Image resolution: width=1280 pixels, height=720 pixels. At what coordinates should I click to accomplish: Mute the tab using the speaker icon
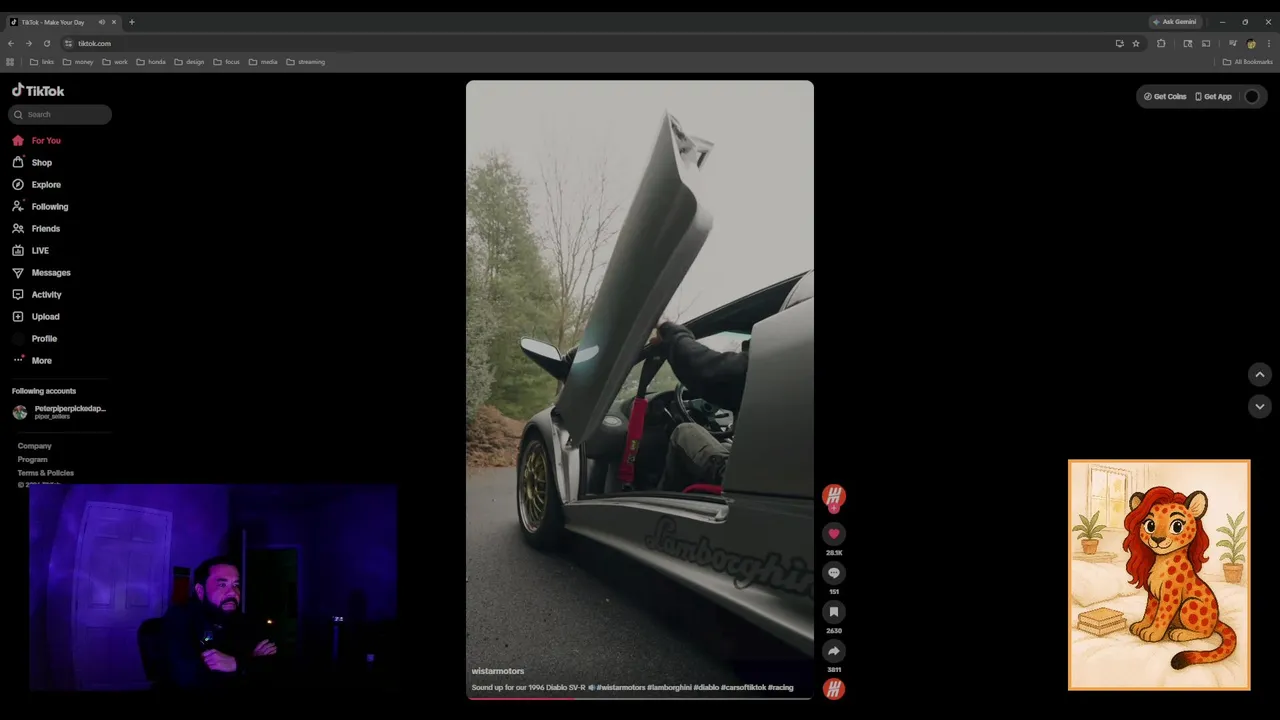click(x=102, y=22)
